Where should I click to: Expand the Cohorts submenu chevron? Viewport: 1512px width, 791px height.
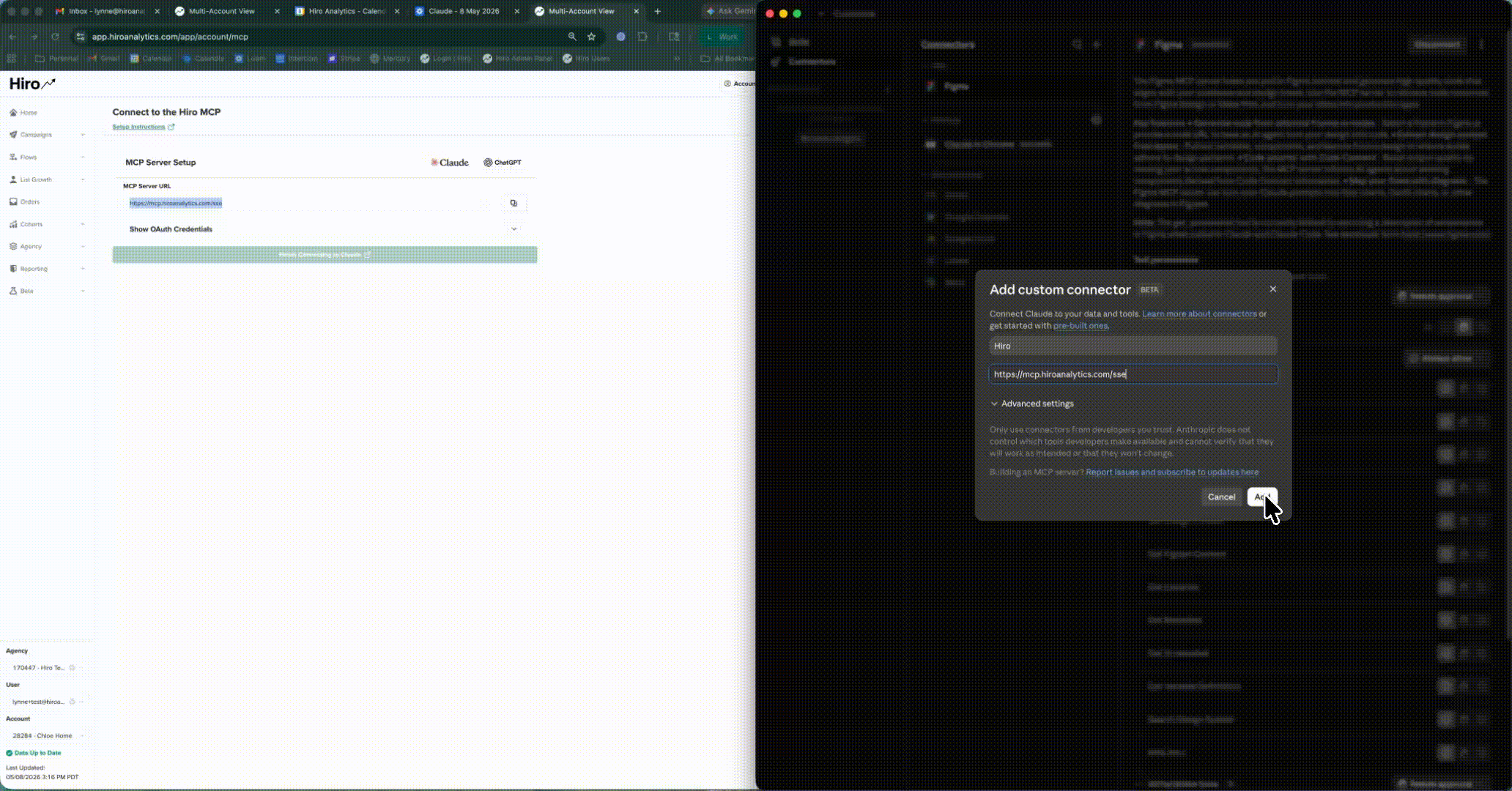[x=82, y=224]
